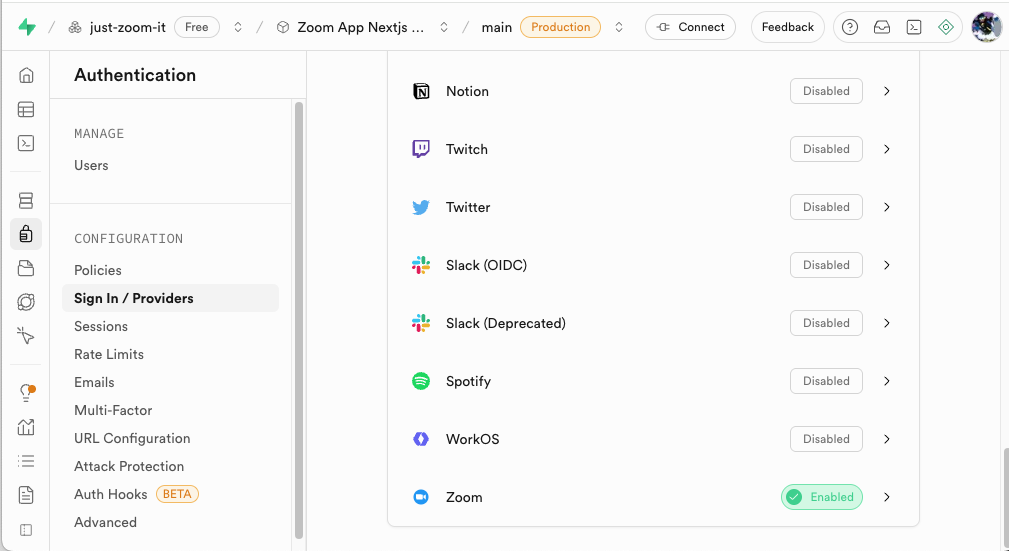Expand the Notion provider row chevron

(887, 91)
